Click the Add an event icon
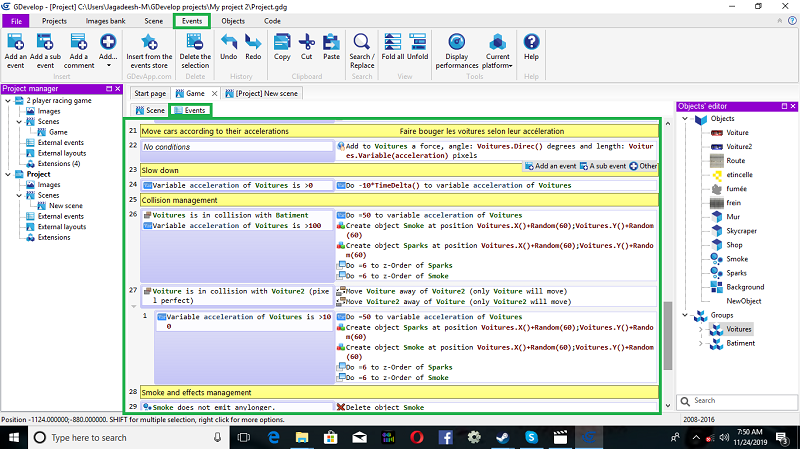The height and width of the screenshot is (449, 800). [15, 42]
